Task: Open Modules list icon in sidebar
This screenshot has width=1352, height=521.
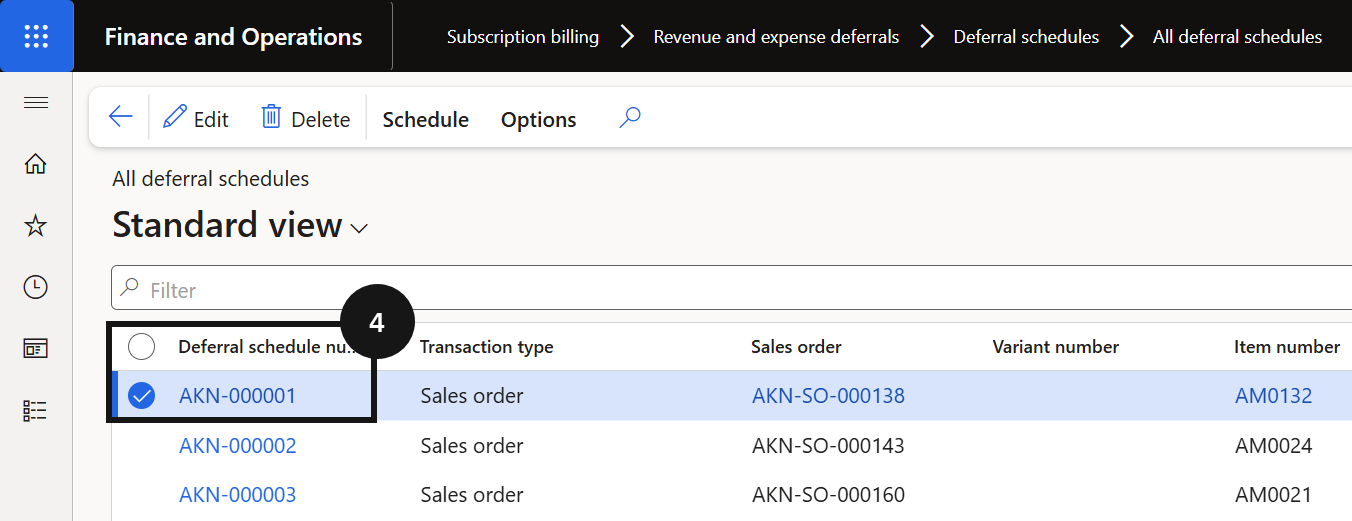Action: tap(36, 410)
